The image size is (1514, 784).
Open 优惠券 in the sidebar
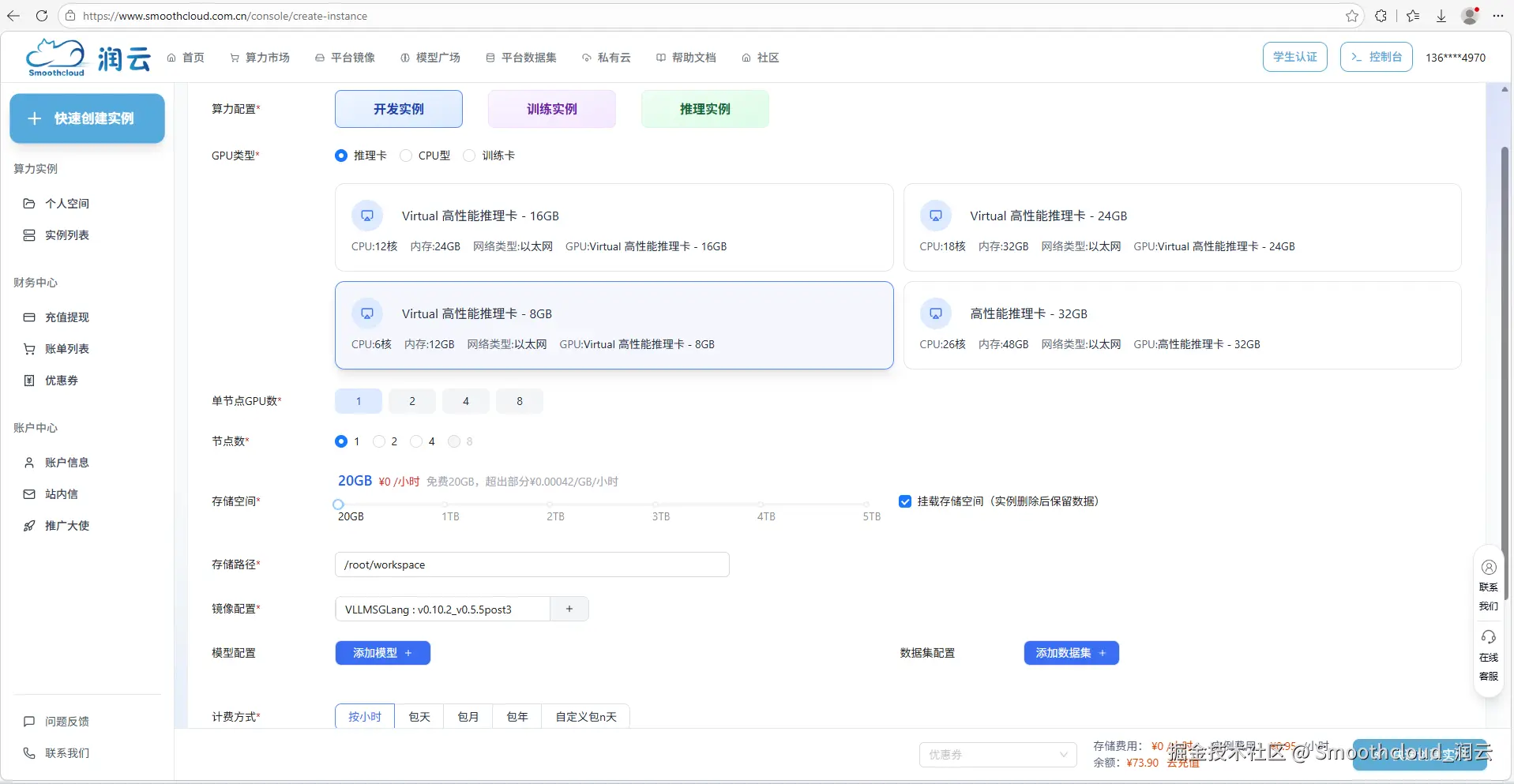tap(62, 381)
